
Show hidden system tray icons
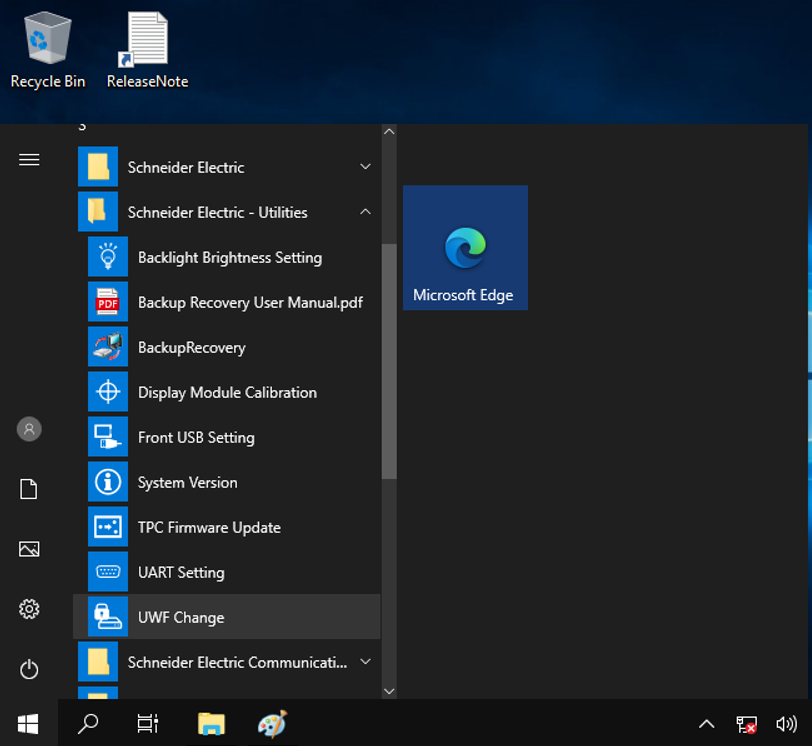(706, 724)
